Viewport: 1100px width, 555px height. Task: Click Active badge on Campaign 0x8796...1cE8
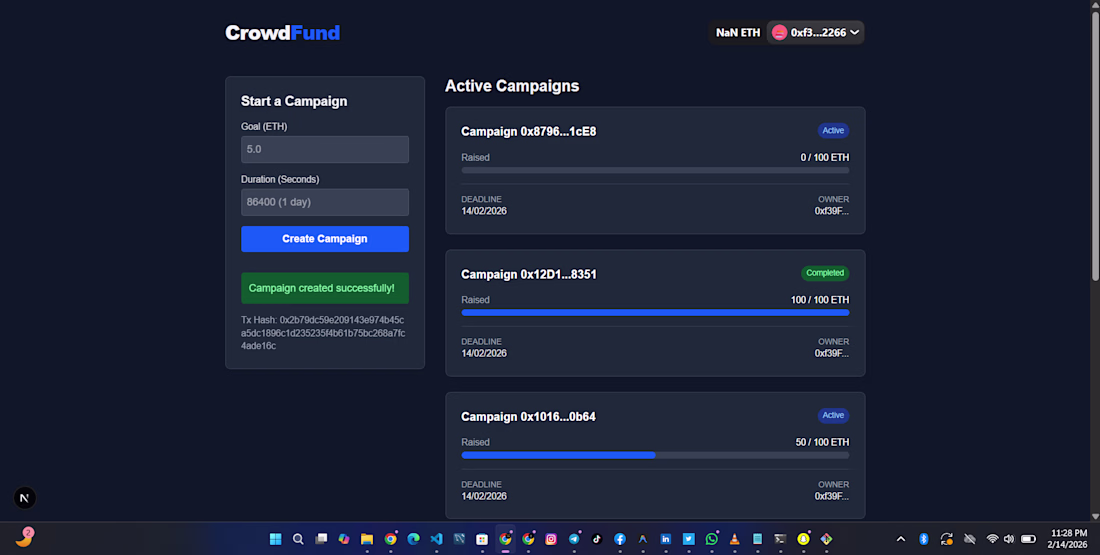point(833,131)
